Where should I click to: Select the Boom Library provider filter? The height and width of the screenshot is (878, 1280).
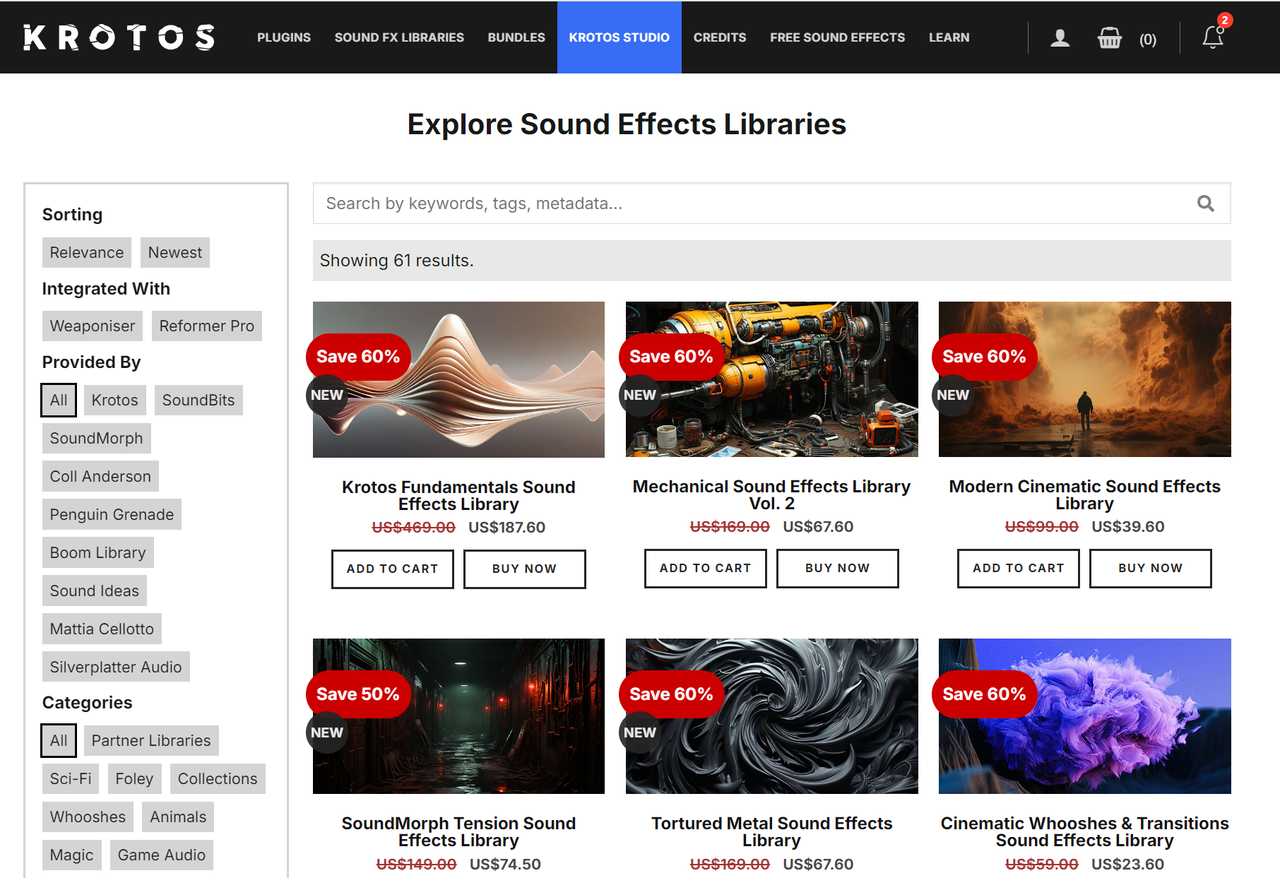[97, 552]
